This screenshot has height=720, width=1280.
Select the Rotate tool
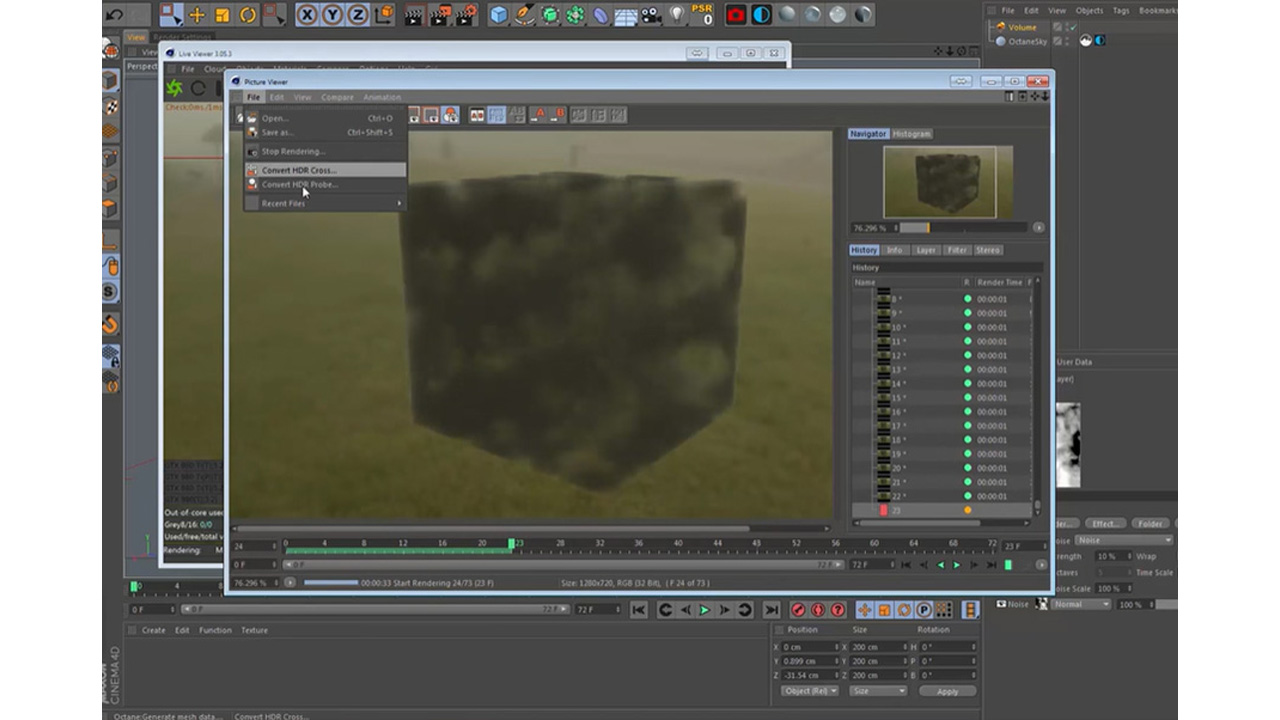pyautogui.click(x=247, y=15)
